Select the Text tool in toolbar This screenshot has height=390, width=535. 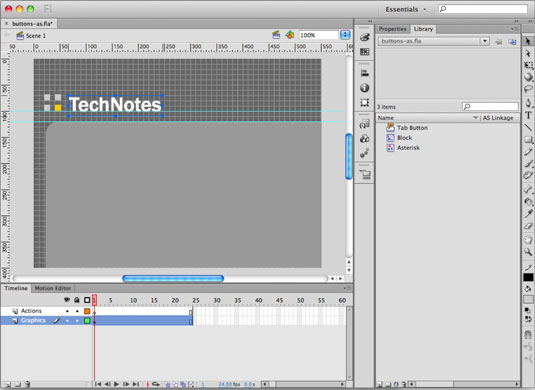(528, 115)
